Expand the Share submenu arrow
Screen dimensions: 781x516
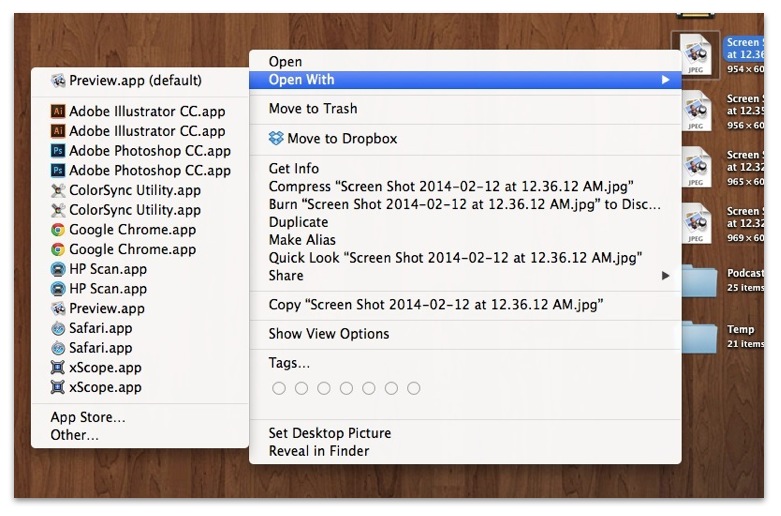click(665, 275)
